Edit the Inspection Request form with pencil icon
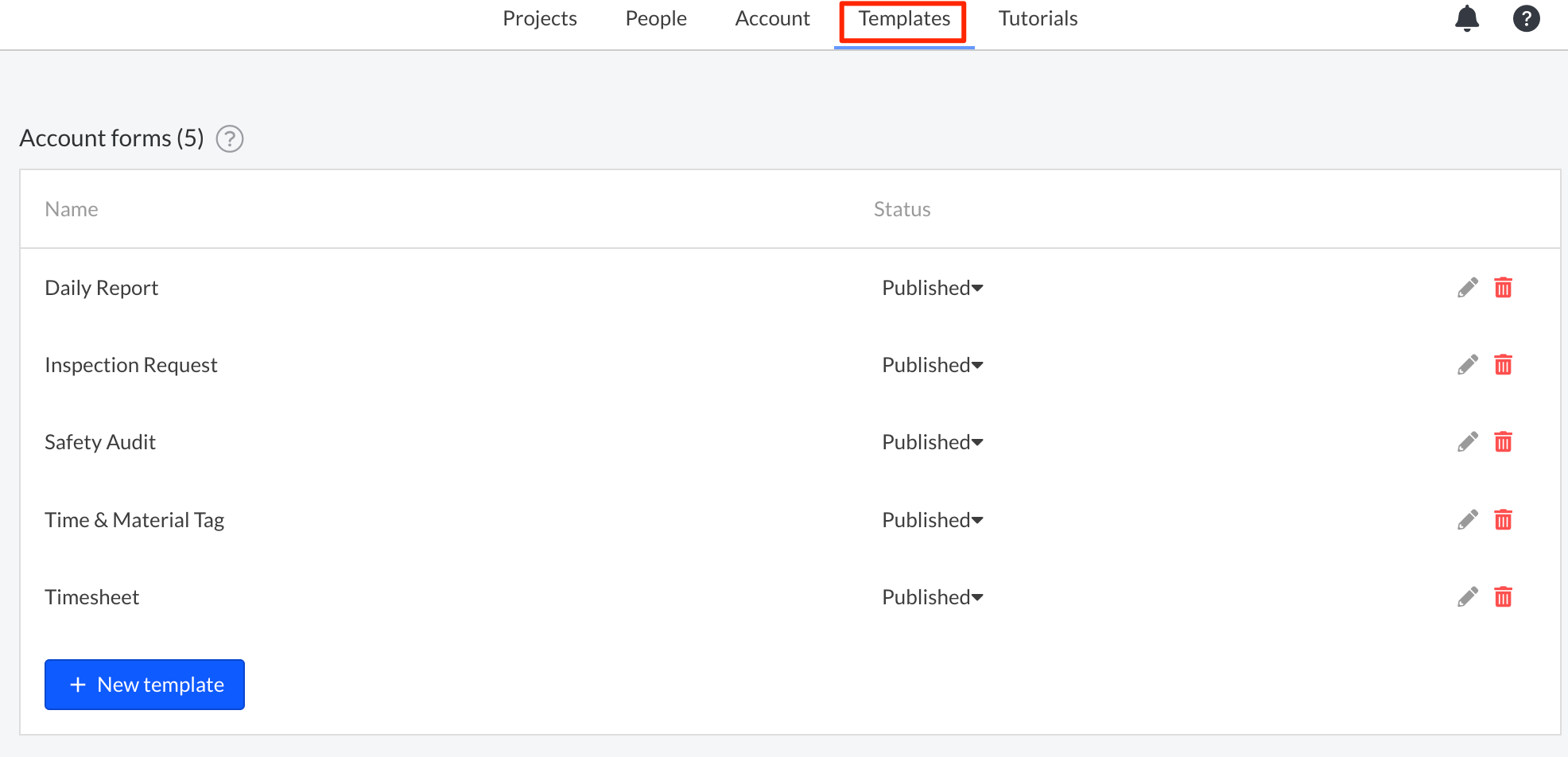This screenshot has height=757, width=1568. 1468,364
